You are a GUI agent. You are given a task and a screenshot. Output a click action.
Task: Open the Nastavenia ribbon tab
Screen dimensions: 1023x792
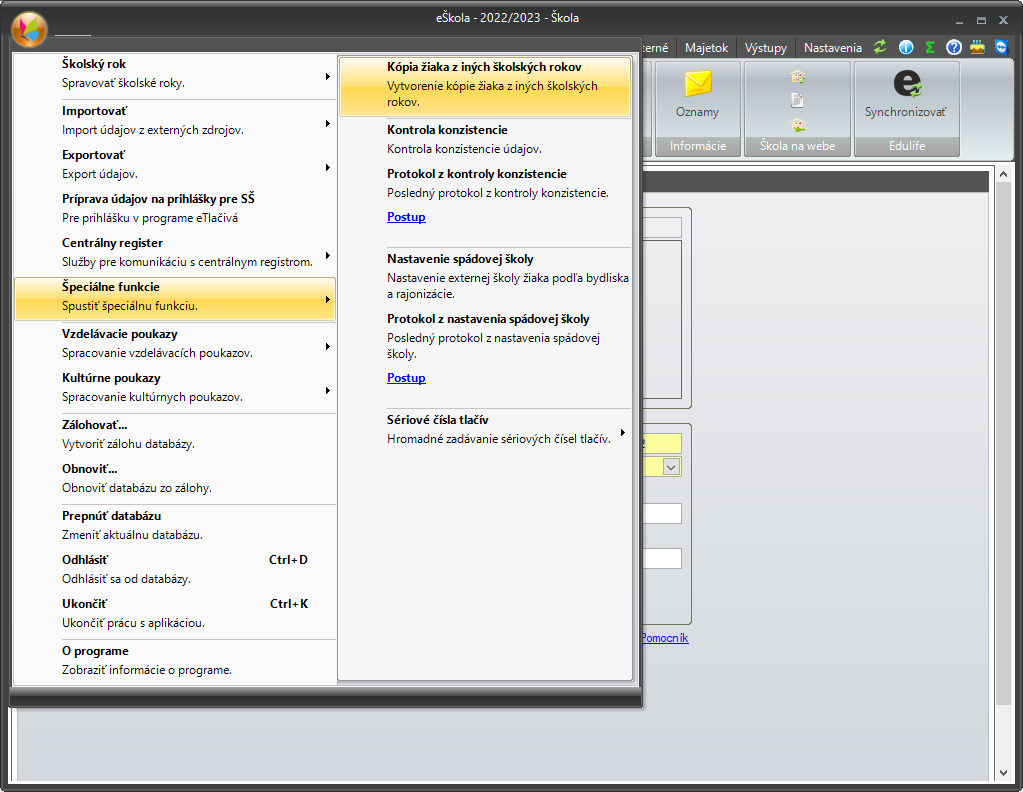pos(832,48)
